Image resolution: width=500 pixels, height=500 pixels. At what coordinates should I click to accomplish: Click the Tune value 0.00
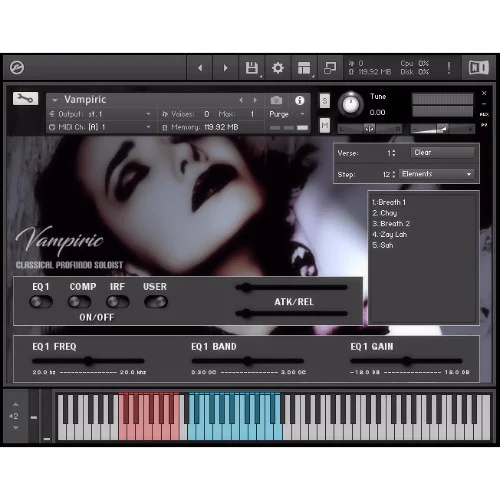[377, 113]
